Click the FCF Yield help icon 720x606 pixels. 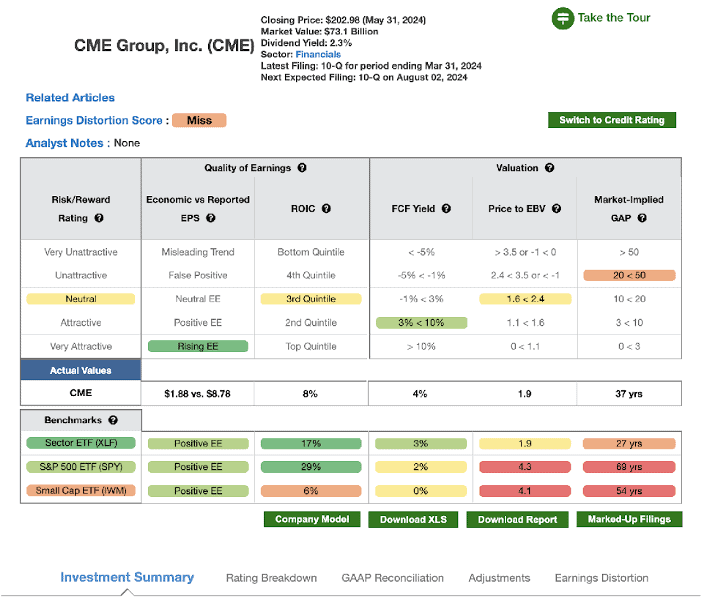[446, 209]
